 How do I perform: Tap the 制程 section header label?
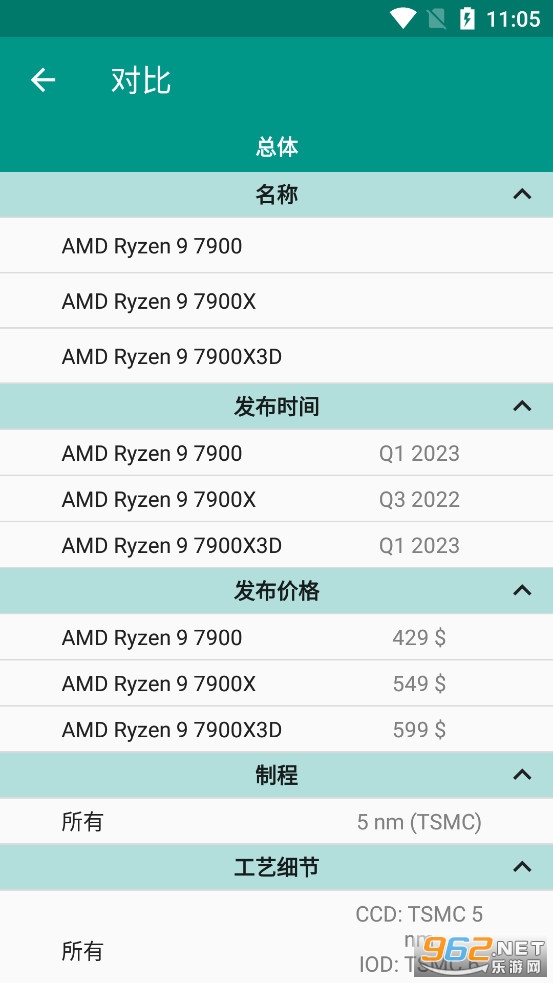(276, 775)
